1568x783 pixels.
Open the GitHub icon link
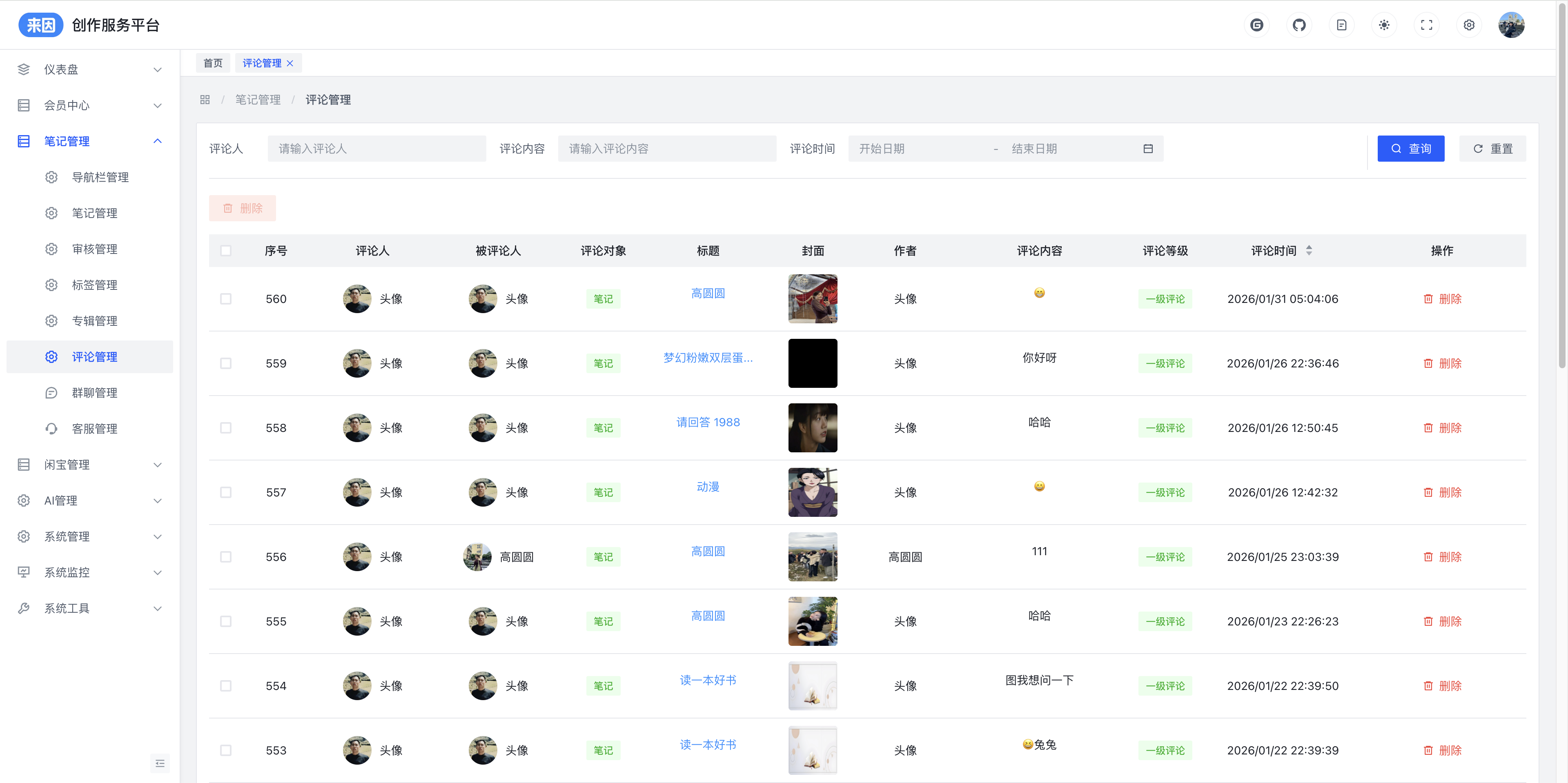click(1299, 25)
